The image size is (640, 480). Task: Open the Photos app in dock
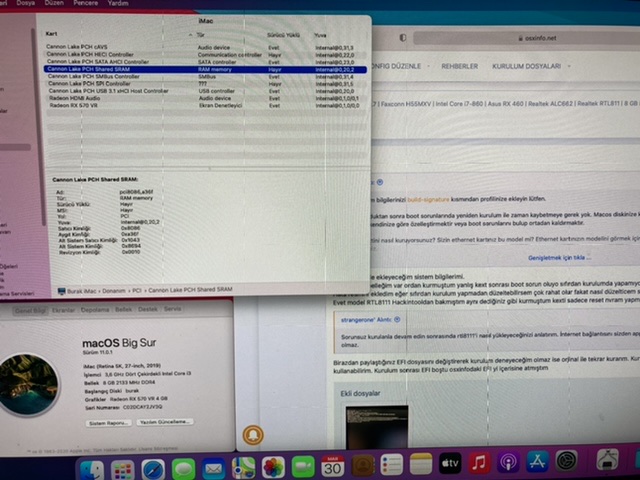[273, 467]
